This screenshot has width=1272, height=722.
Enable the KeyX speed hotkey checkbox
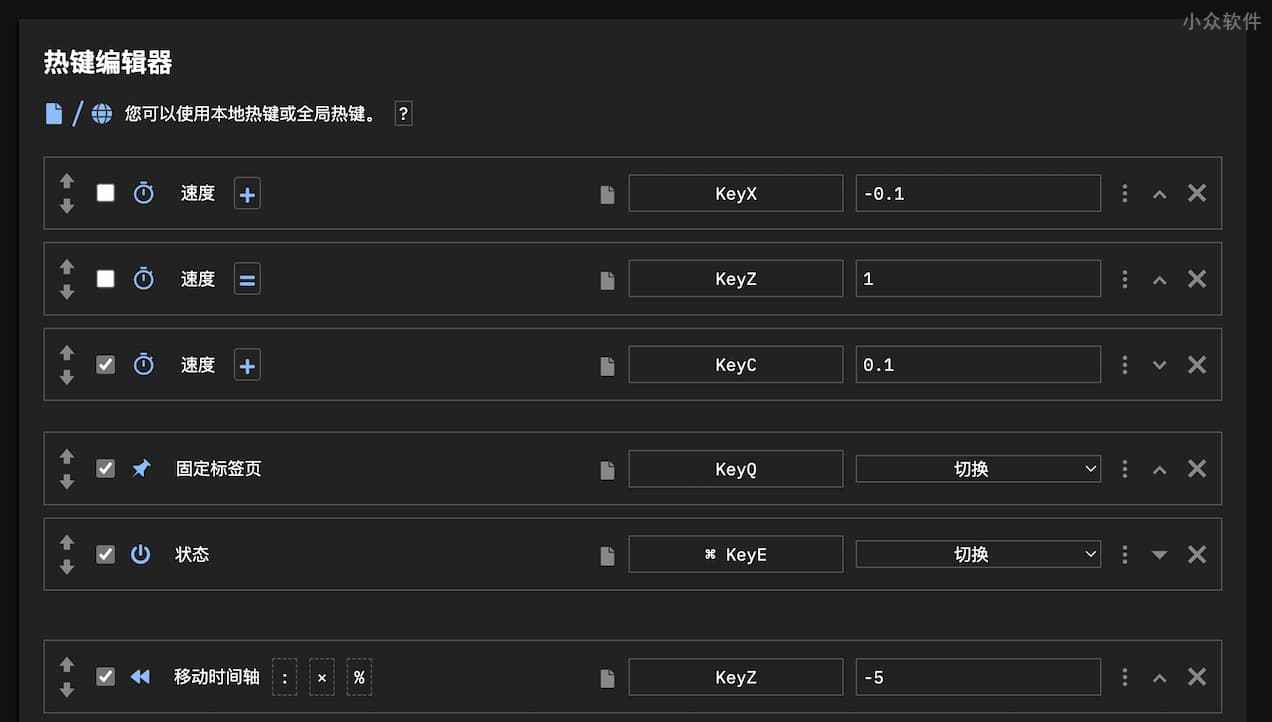(x=105, y=193)
